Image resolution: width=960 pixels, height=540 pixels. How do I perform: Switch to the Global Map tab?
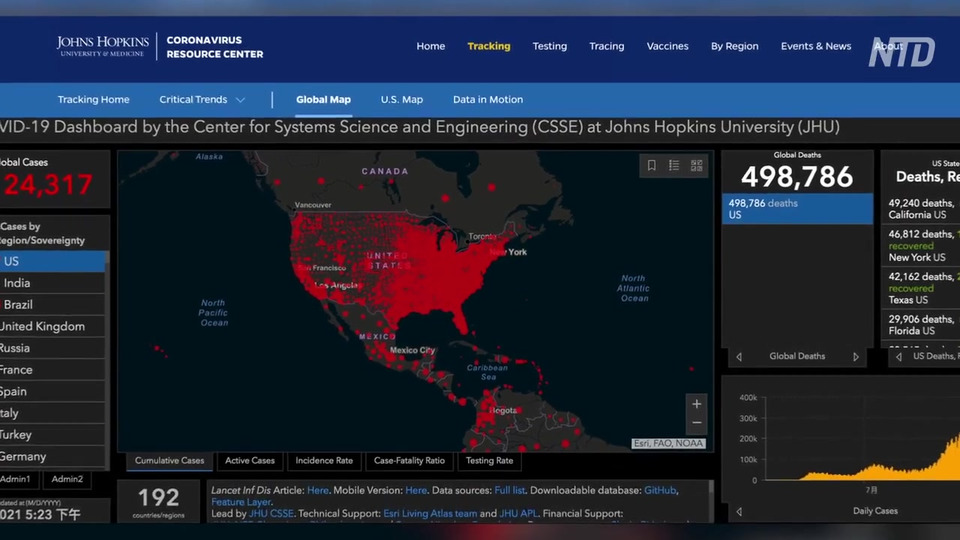click(x=323, y=99)
